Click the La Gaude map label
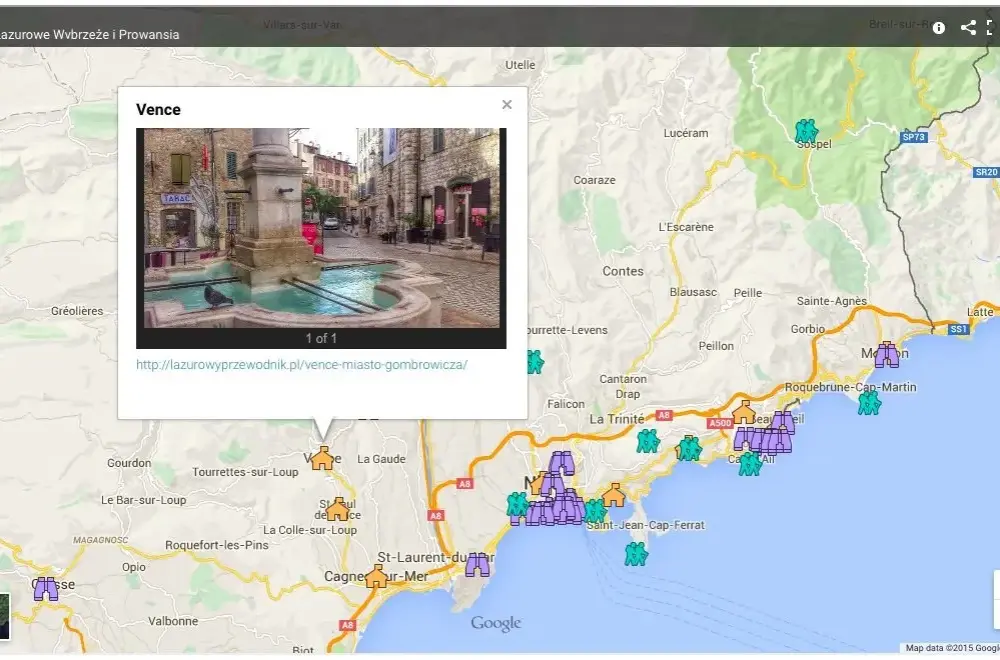This screenshot has height=660, width=1000. coord(381,458)
